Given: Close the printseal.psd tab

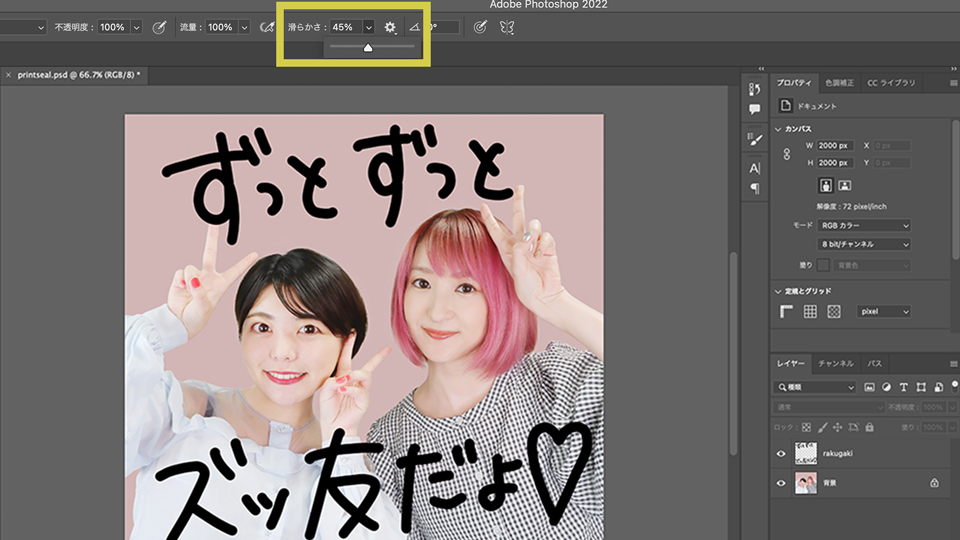Looking at the screenshot, I should point(8,75).
